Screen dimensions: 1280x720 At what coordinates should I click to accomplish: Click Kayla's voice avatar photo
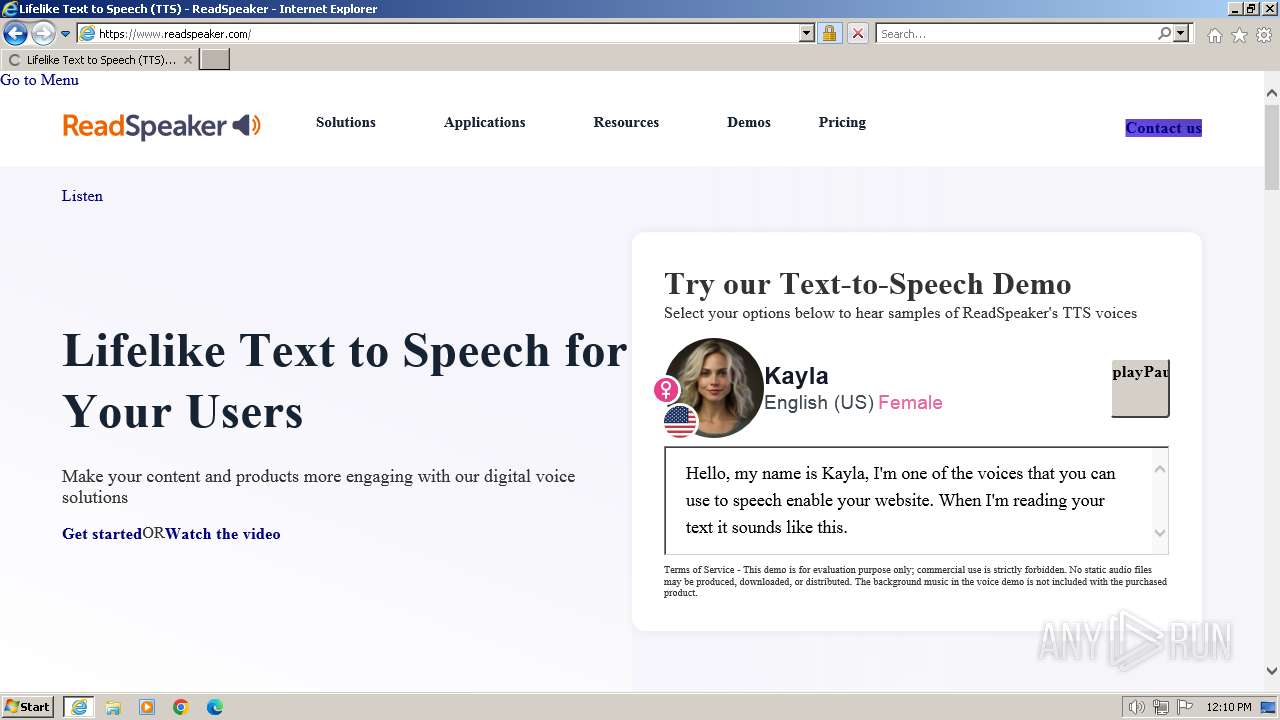click(714, 387)
